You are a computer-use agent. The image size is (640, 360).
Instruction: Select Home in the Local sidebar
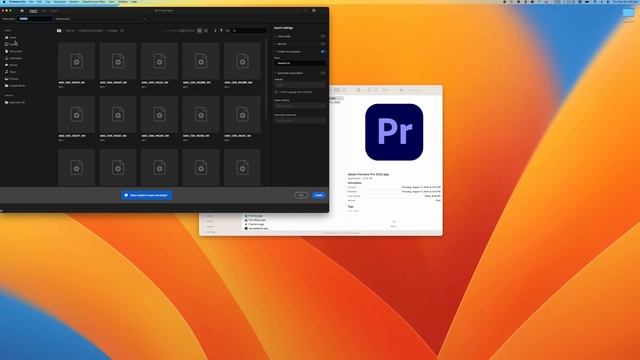point(11,37)
